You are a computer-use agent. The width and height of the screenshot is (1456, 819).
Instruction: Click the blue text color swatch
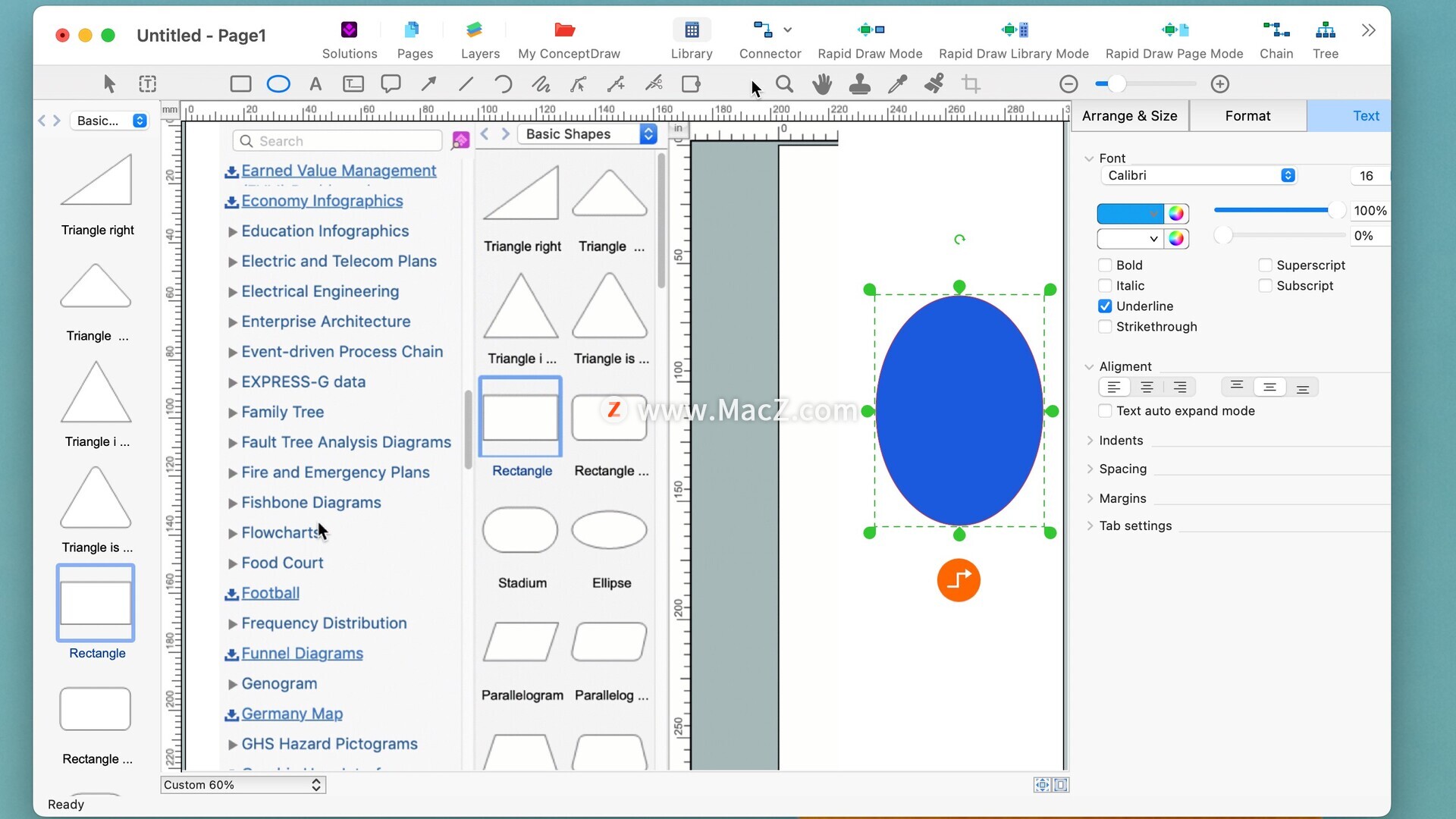coord(1130,214)
